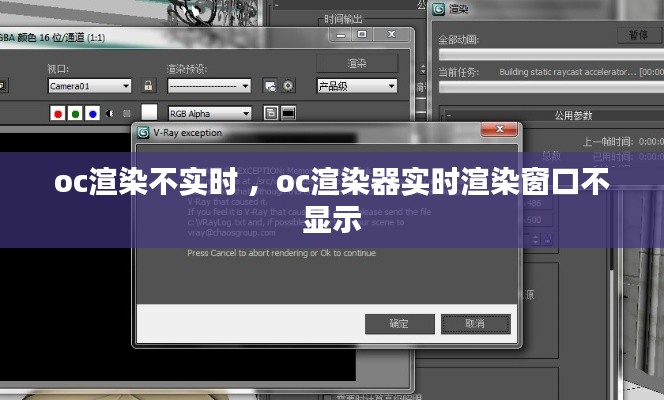Image resolution: width=664 pixels, height=400 pixels.
Task: Open the RGB Alpha channel dropdown
Action: tap(210, 113)
